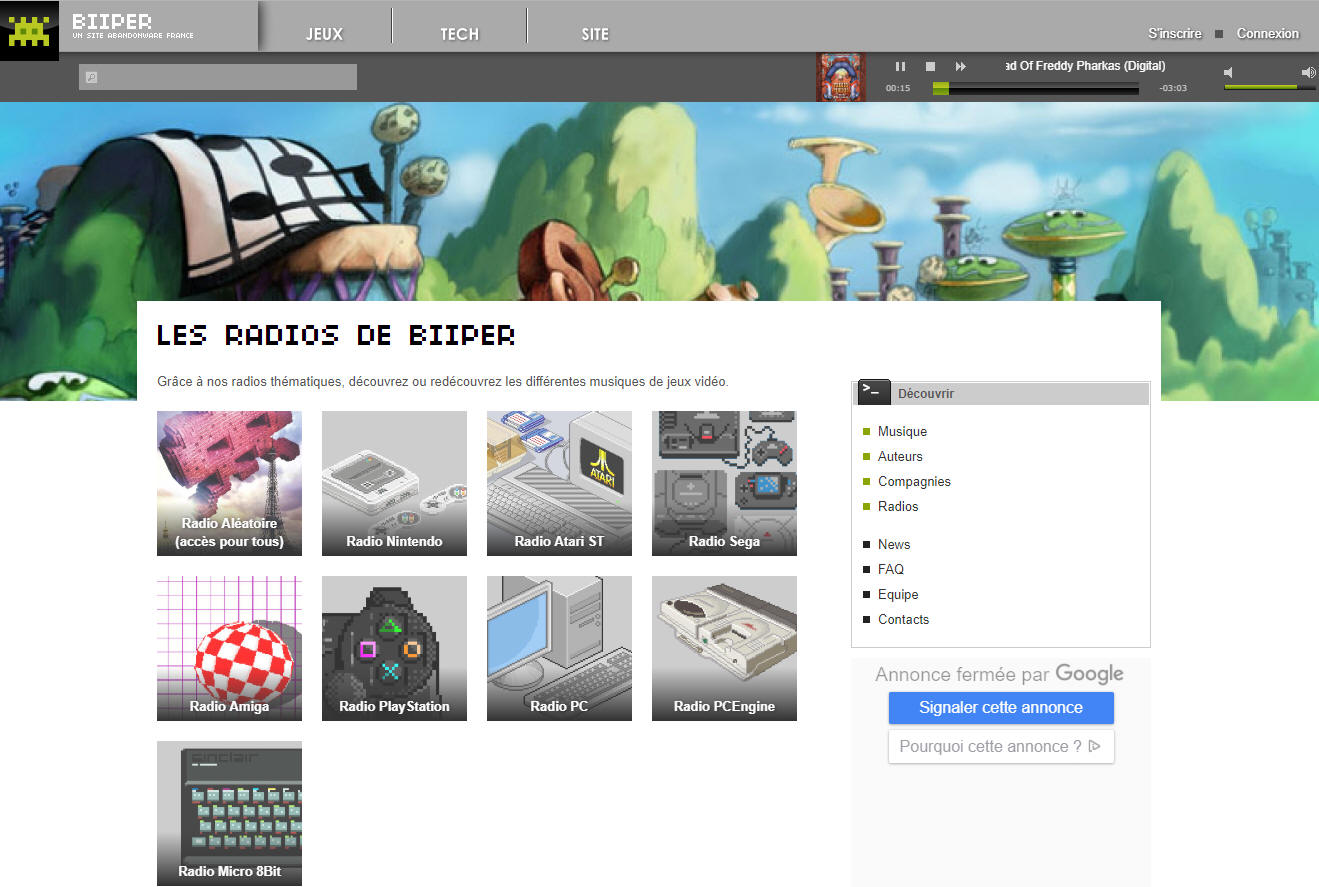Viewport: 1319px width, 887px height.
Task: Open Musique in Découvrir panel
Action: (902, 431)
